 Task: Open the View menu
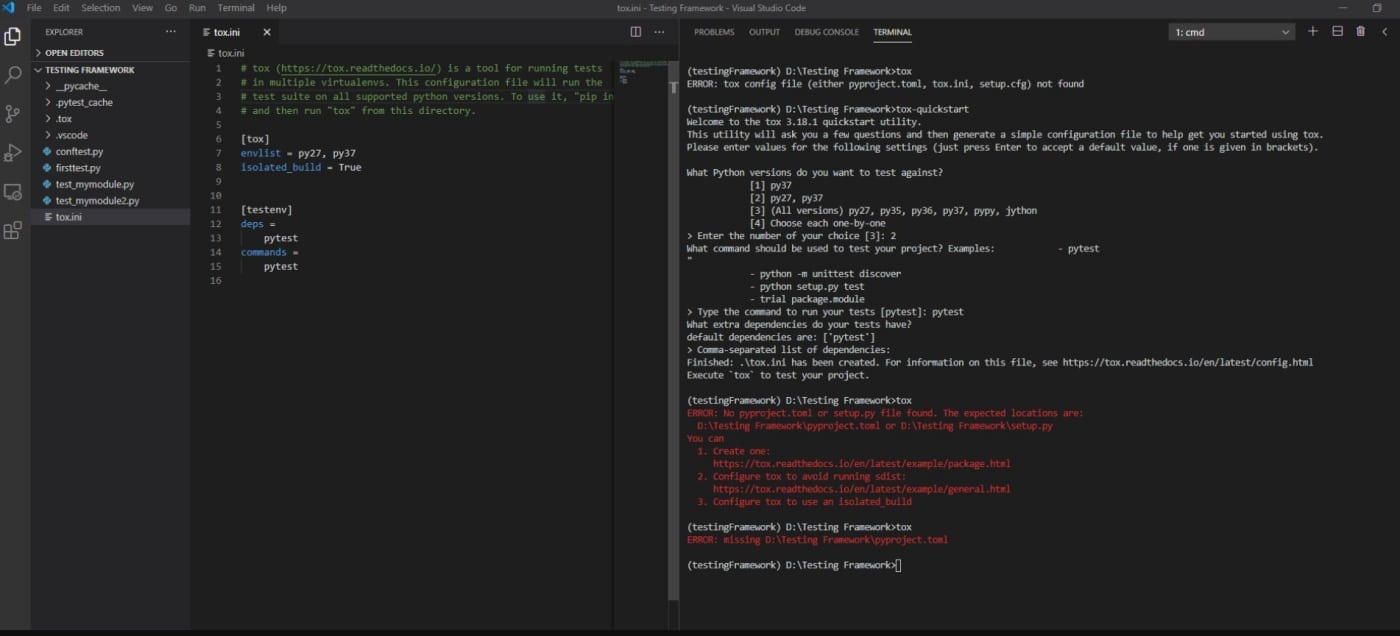click(x=143, y=7)
